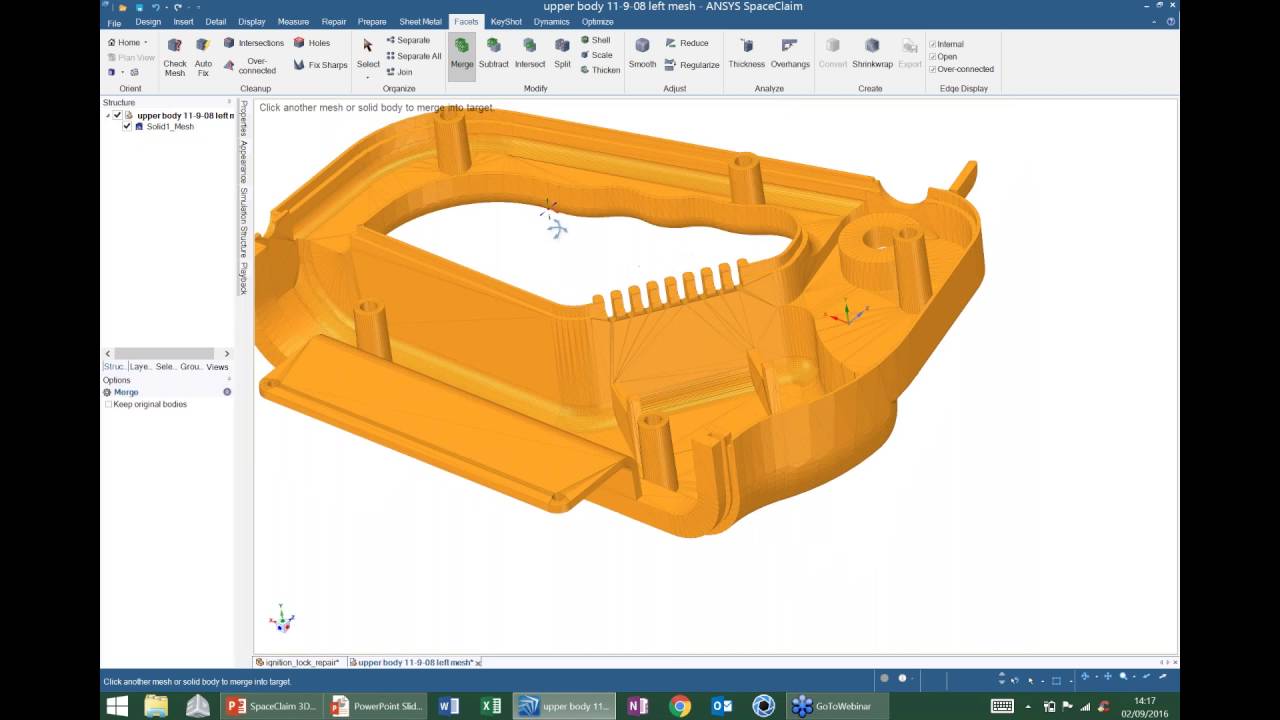This screenshot has height=720, width=1280.
Task: Open the Thickness analysis tool
Action: [746, 53]
